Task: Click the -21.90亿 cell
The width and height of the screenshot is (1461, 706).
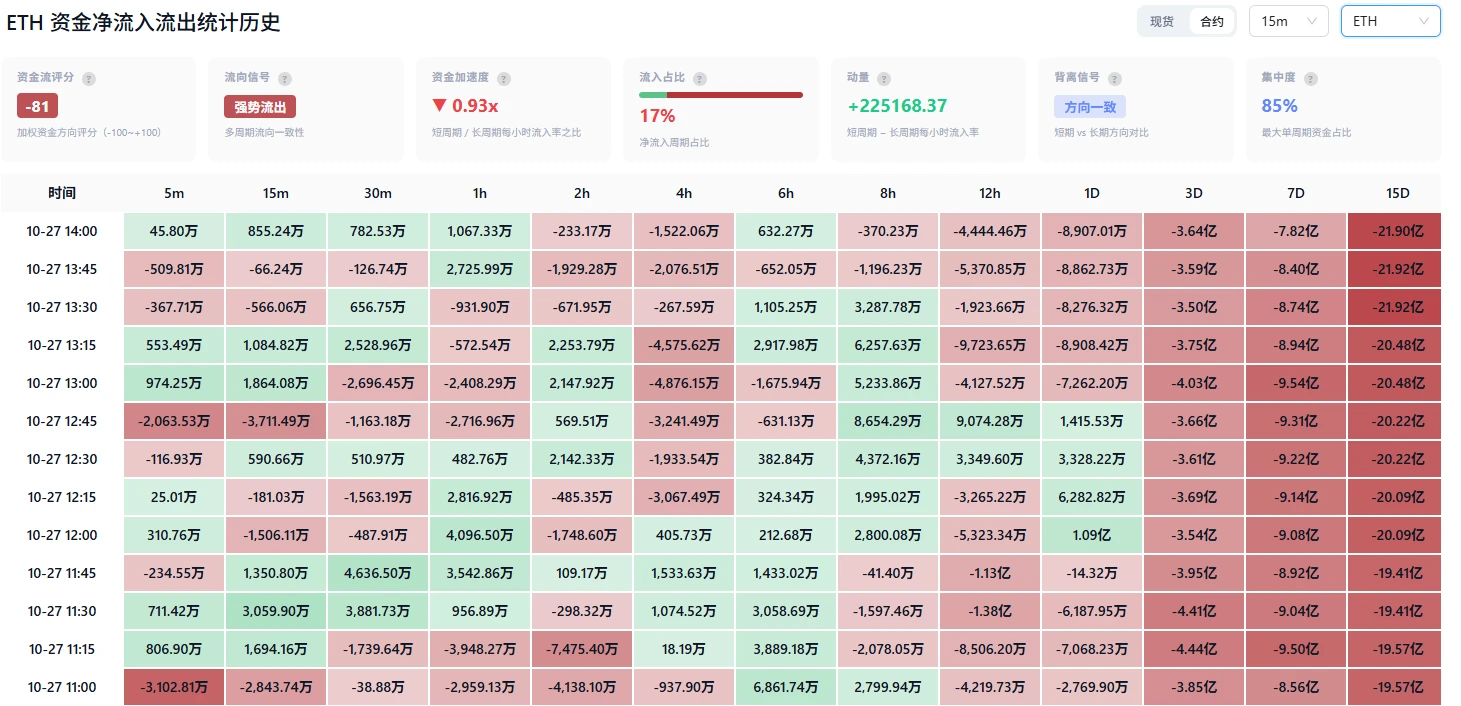Action: coord(1395,231)
